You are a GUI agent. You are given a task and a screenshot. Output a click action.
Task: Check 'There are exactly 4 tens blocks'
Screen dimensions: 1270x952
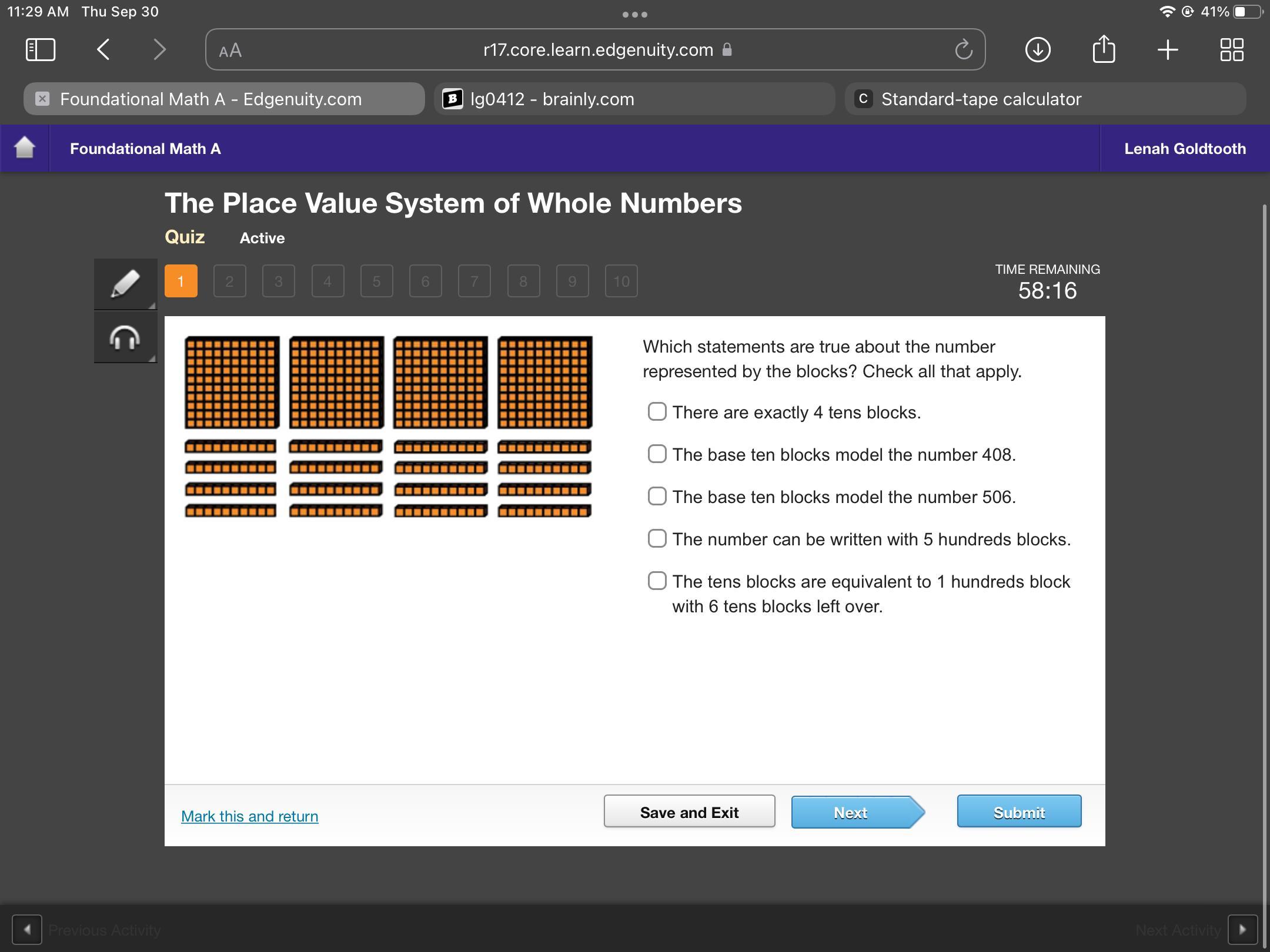[x=657, y=411]
